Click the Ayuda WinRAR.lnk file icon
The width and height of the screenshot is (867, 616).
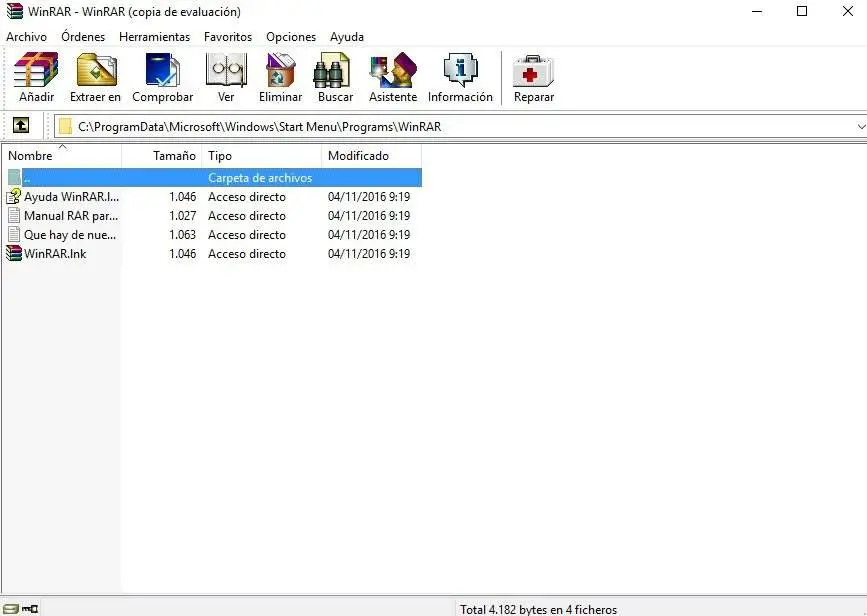pyautogui.click(x=14, y=196)
